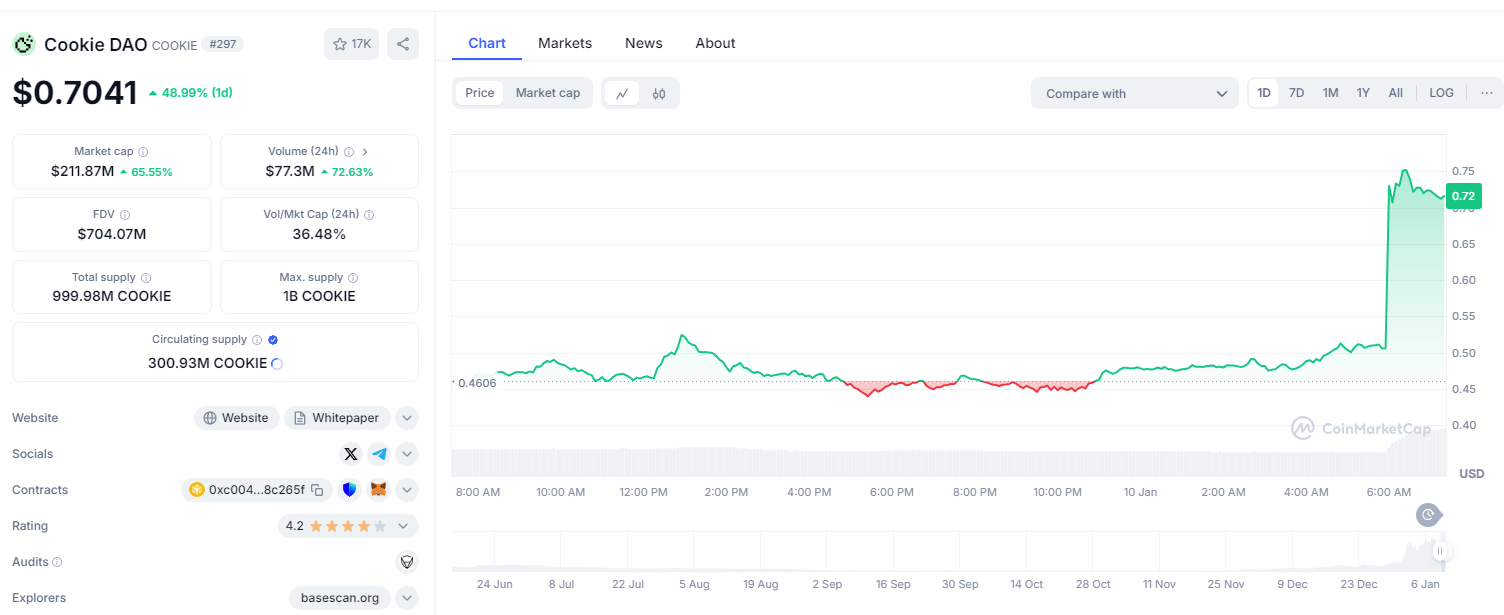Click the mini timeline overview chart
Viewport: 1504px width, 615px height.
[x=948, y=551]
